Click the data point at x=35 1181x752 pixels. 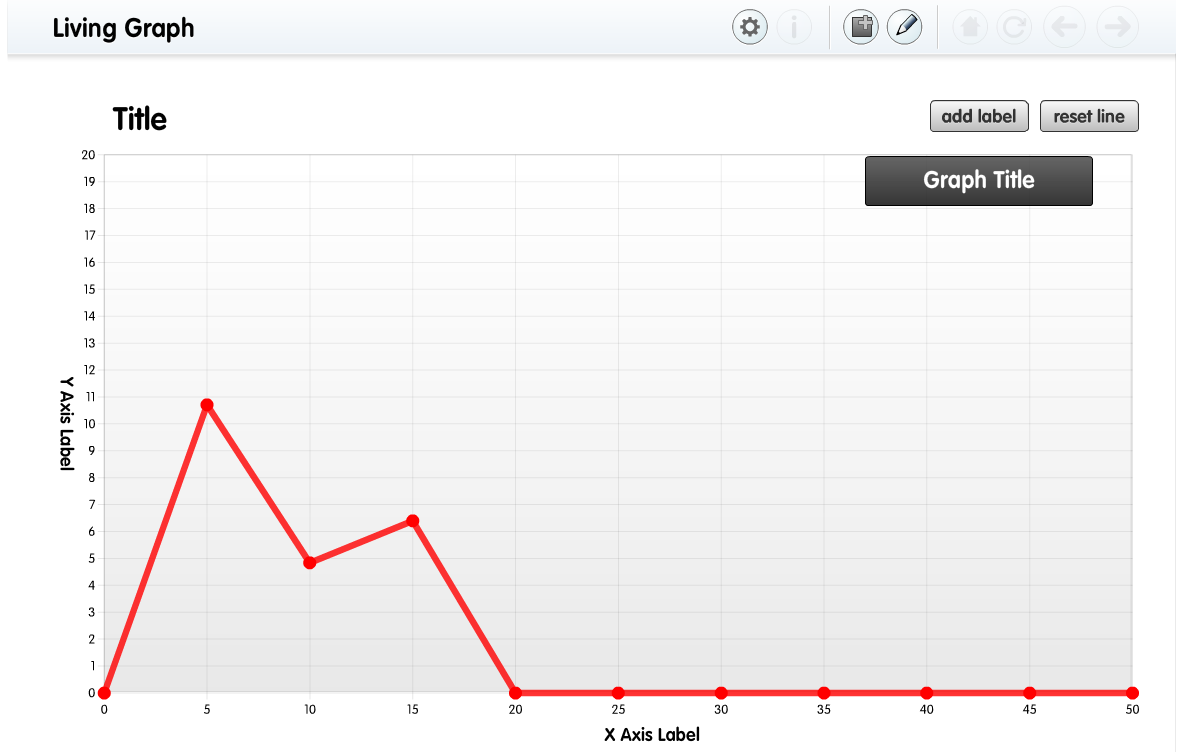824,693
